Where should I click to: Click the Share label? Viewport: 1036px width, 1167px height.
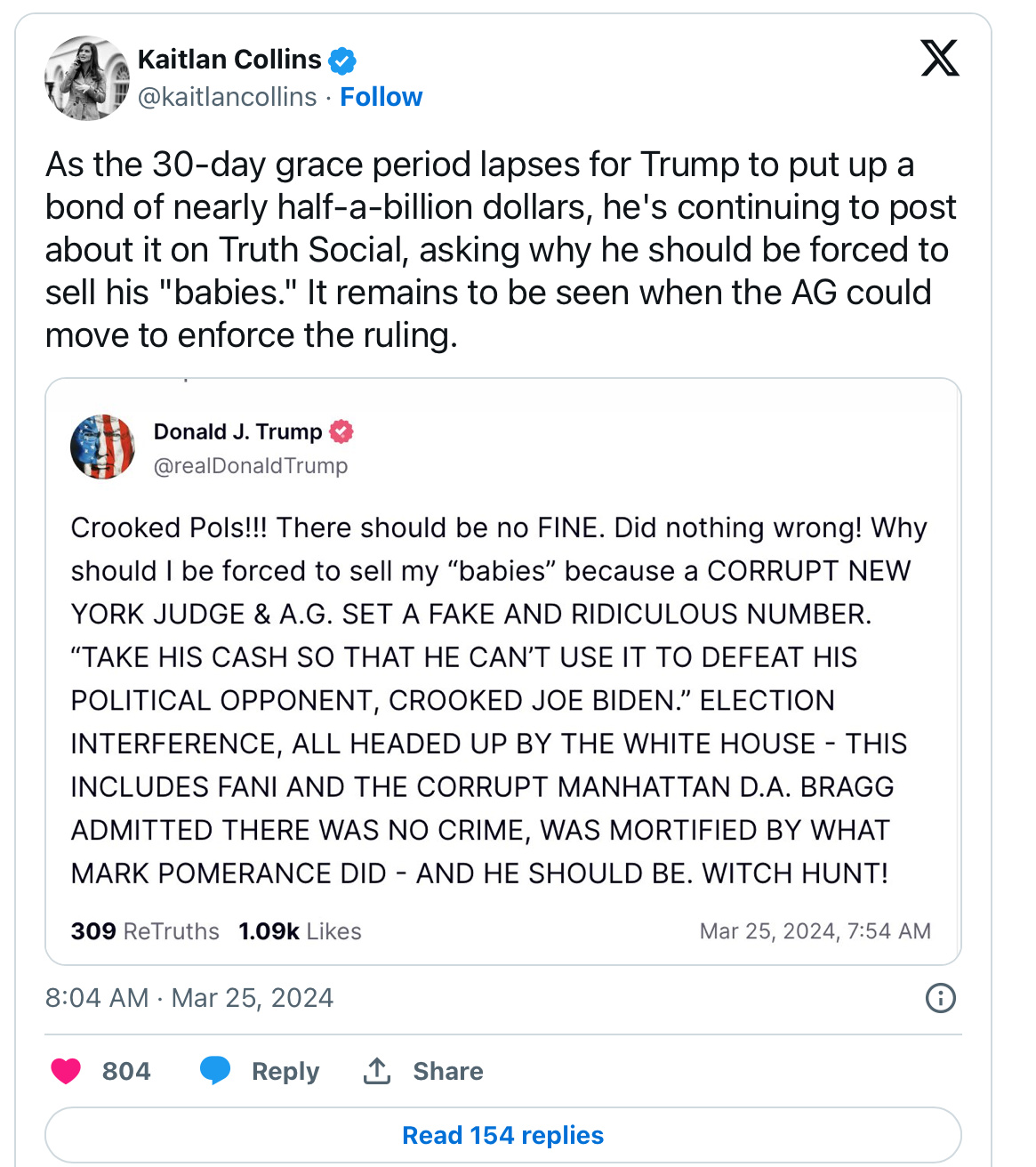(447, 1071)
